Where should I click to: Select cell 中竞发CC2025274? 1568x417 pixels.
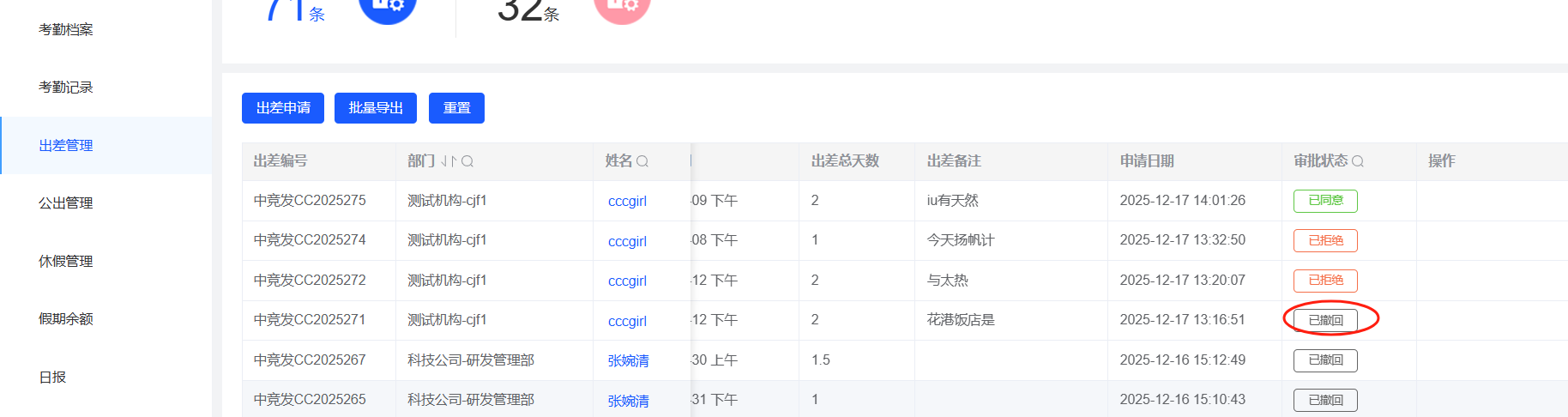[x=310, y=239]
